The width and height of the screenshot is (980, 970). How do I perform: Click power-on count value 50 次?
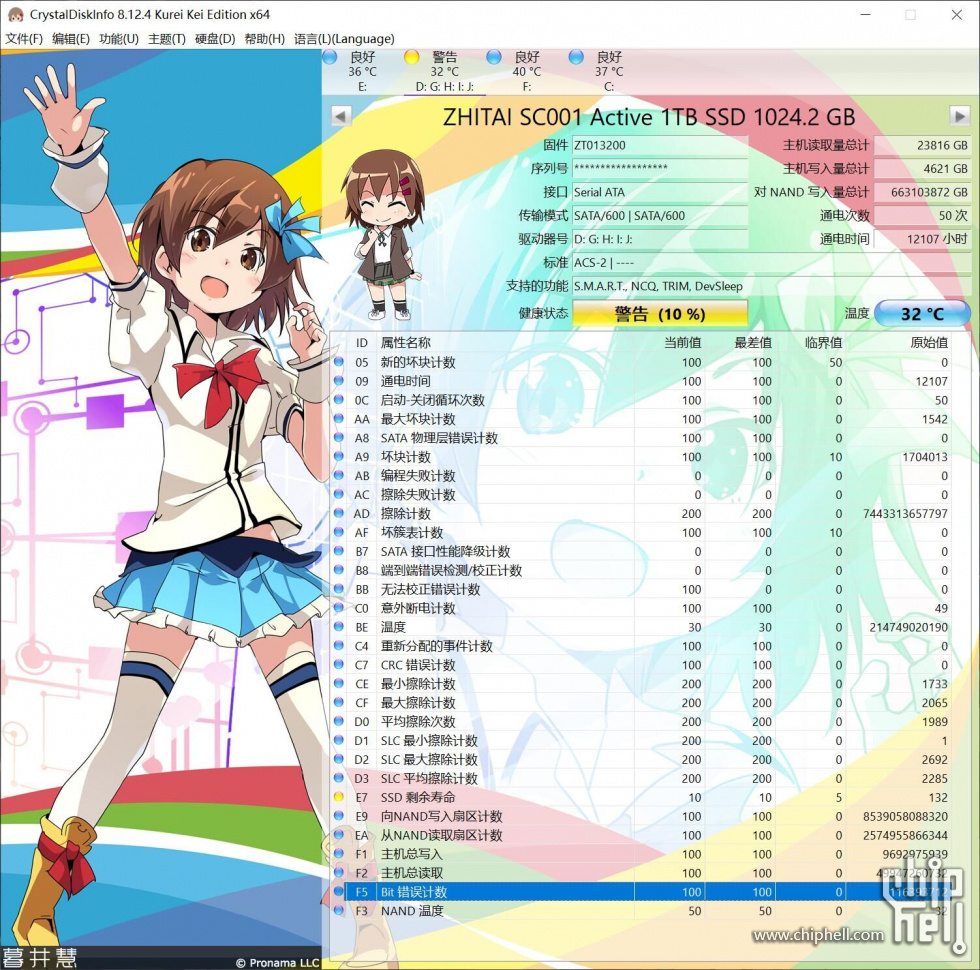coord(922,216)
